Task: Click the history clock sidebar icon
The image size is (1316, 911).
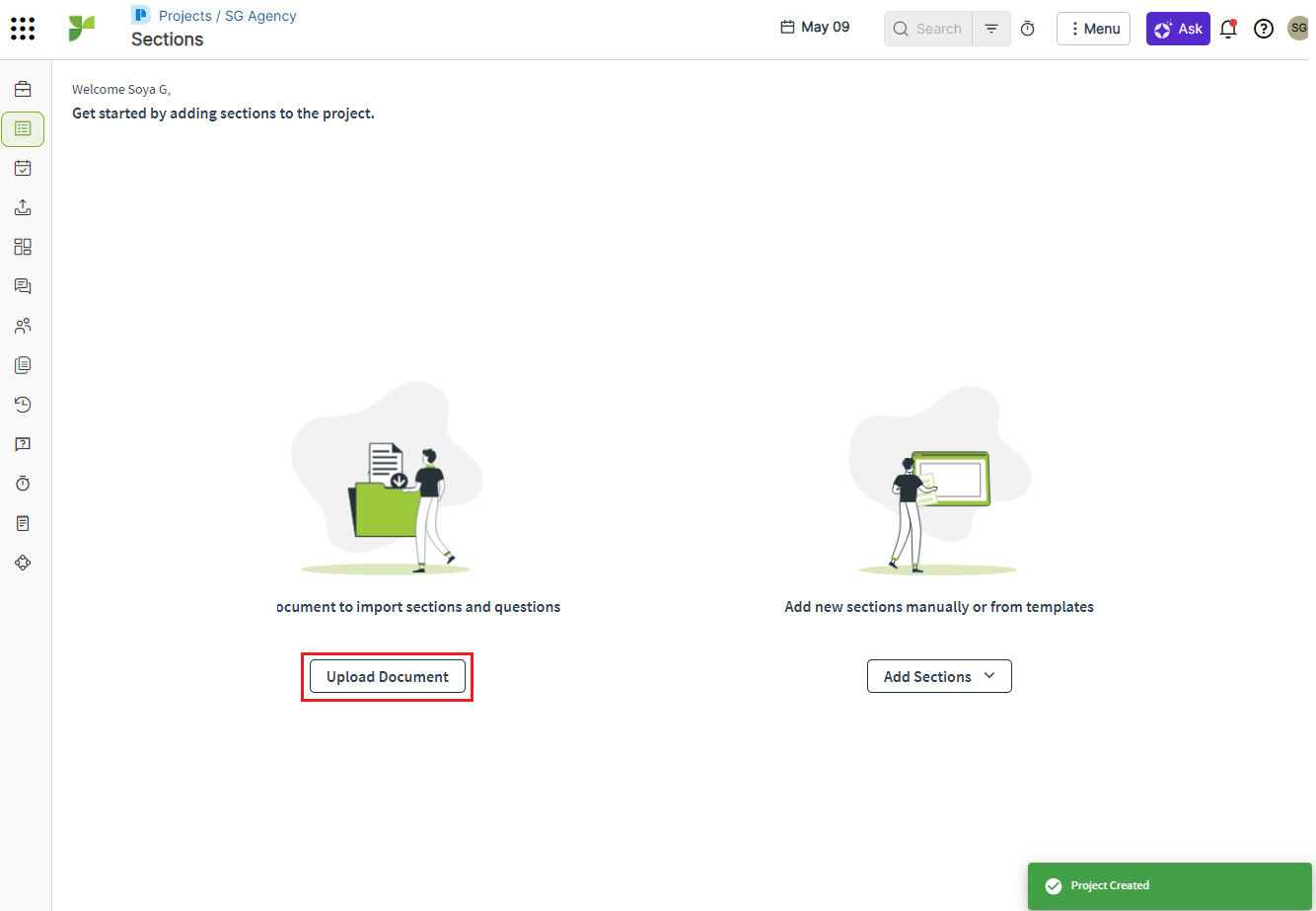Action: [x=23, y=405]
